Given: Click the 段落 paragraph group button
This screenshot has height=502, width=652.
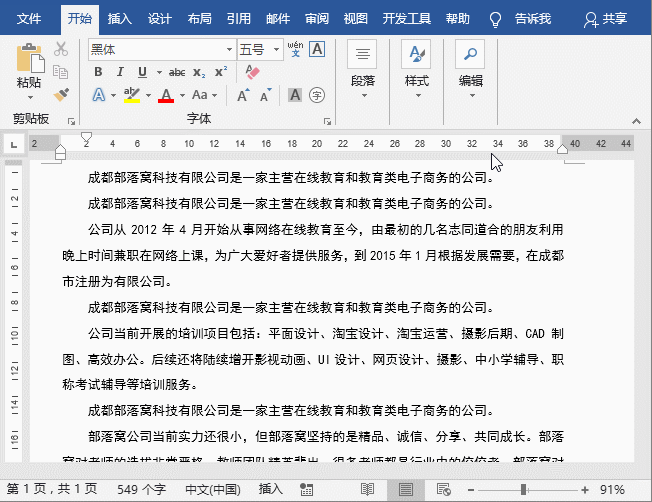Looking at the screenshot, I should coord(363,67).
